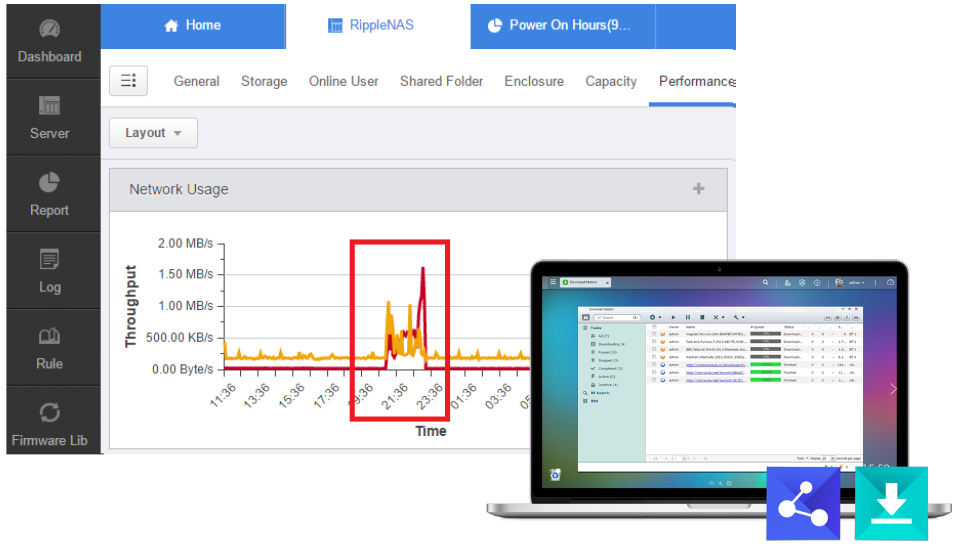Open the Report section in sidebar

50,195
